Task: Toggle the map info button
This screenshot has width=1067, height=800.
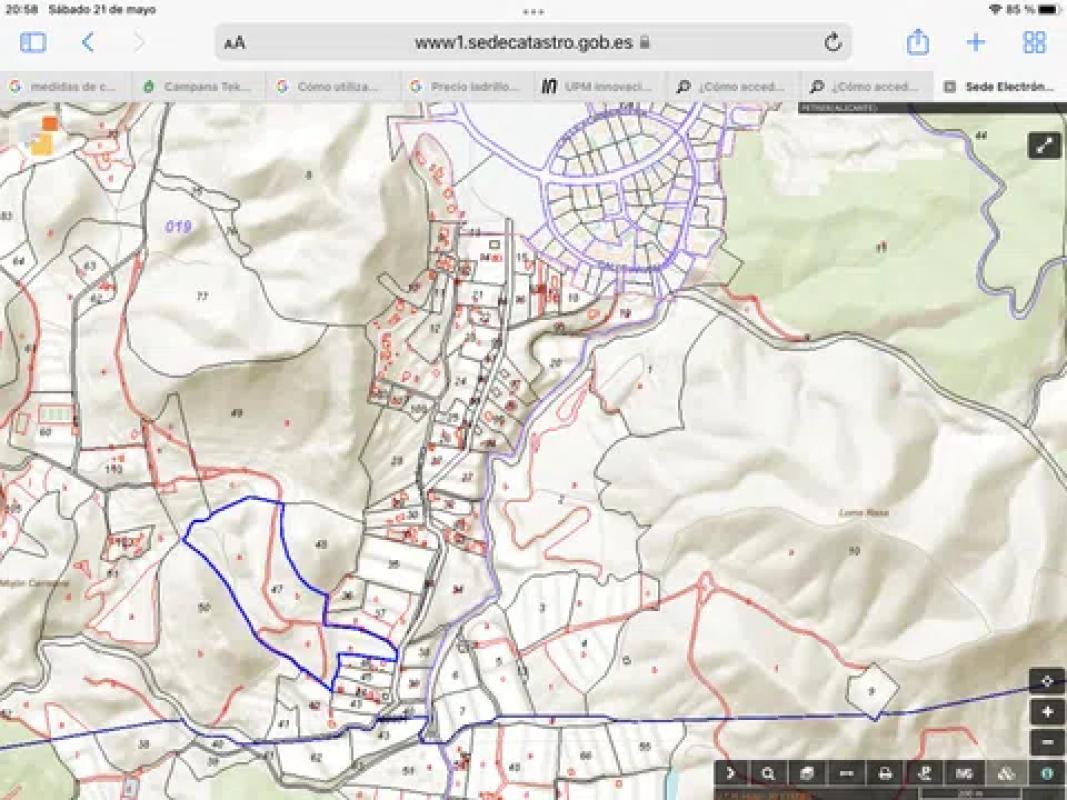Action: tap(1047, 773)
